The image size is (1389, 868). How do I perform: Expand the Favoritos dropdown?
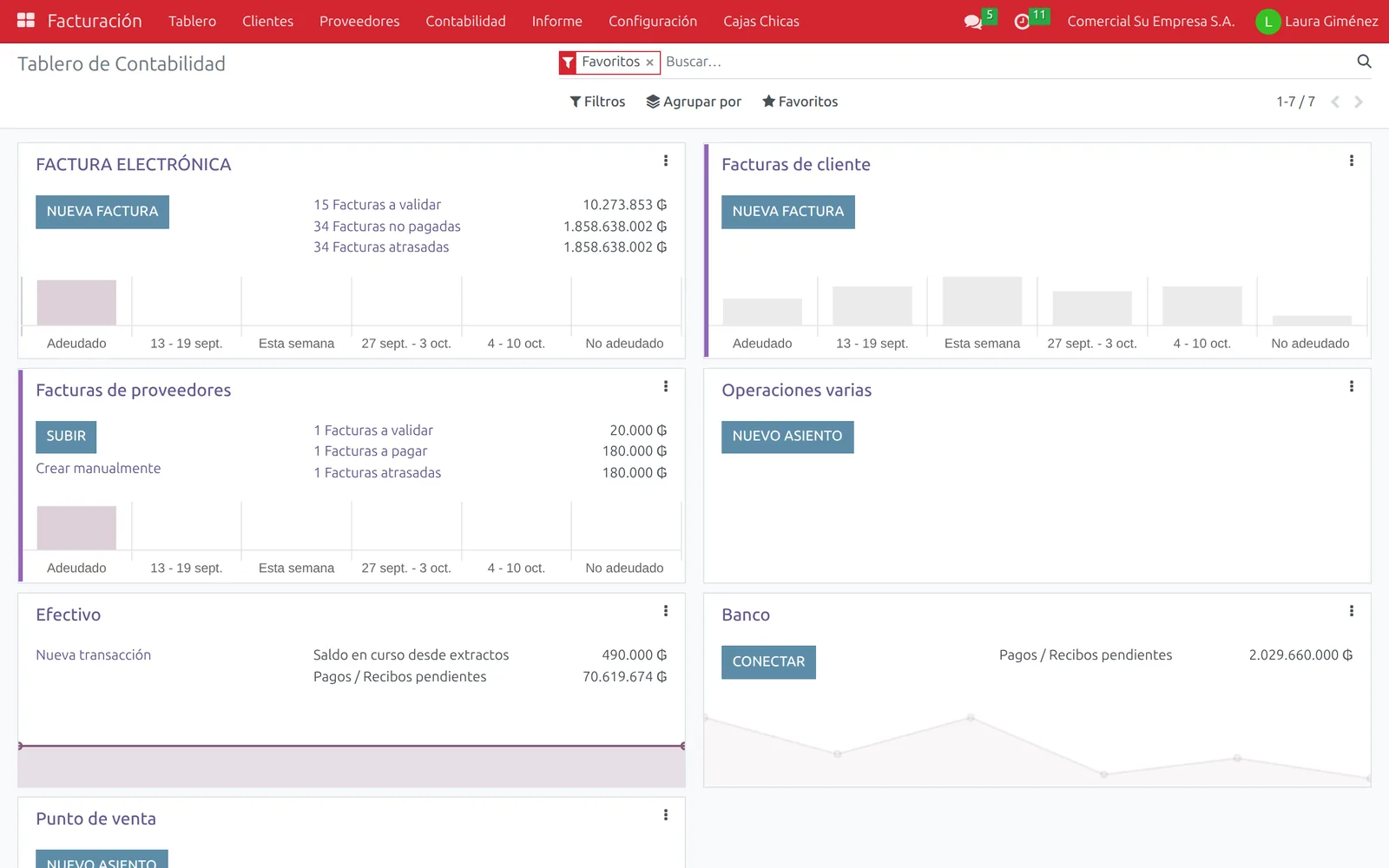[800, 102]
